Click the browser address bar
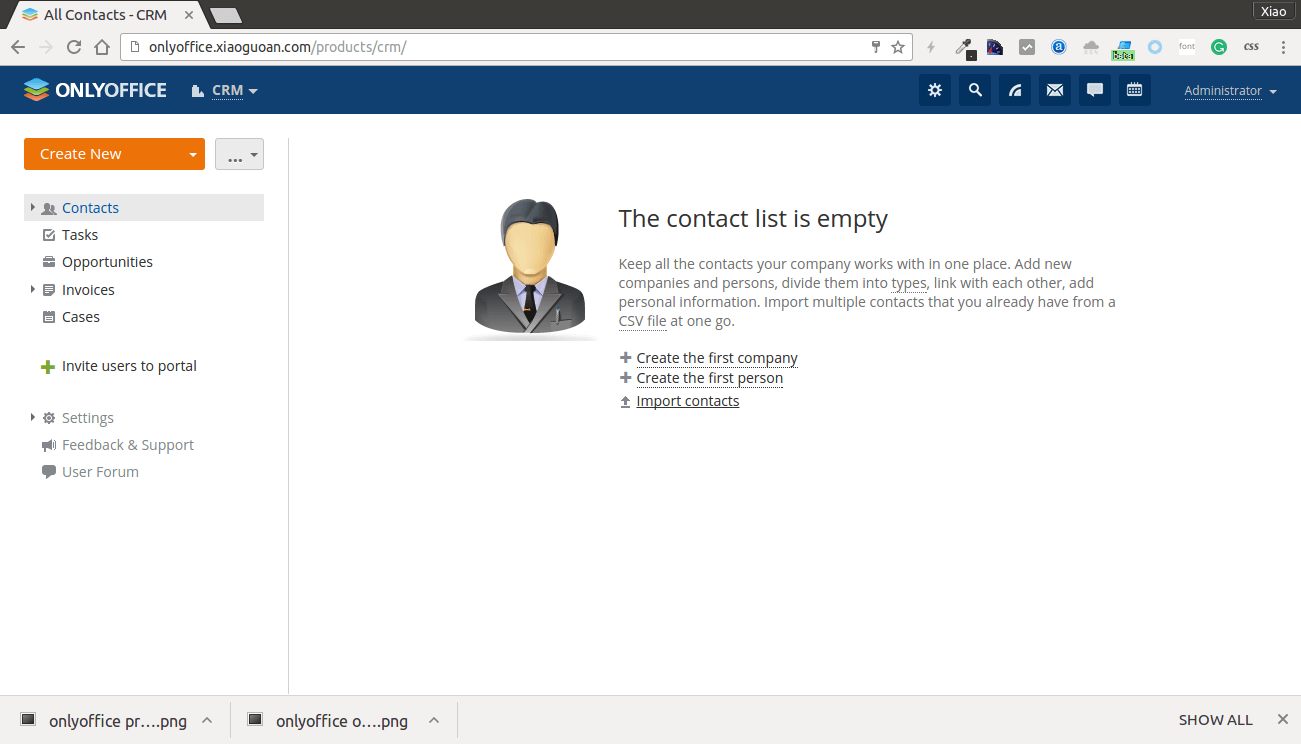 point(500,47)
